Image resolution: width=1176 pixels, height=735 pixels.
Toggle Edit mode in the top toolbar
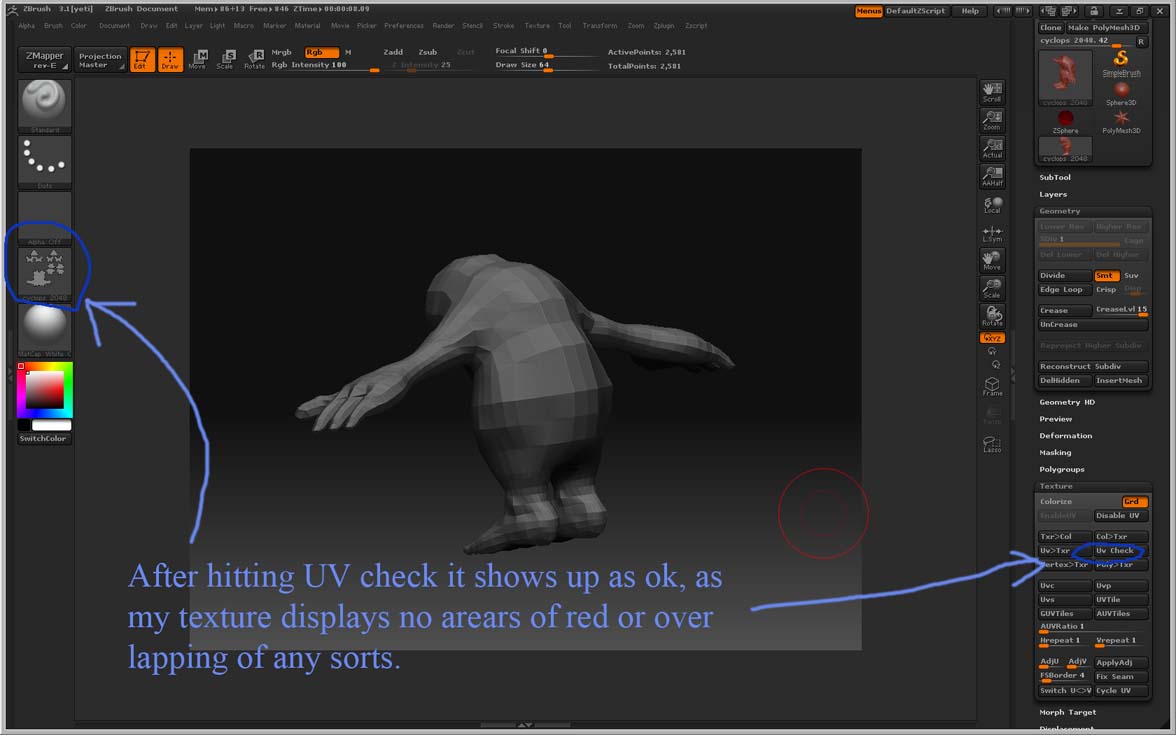pos(142,59)
